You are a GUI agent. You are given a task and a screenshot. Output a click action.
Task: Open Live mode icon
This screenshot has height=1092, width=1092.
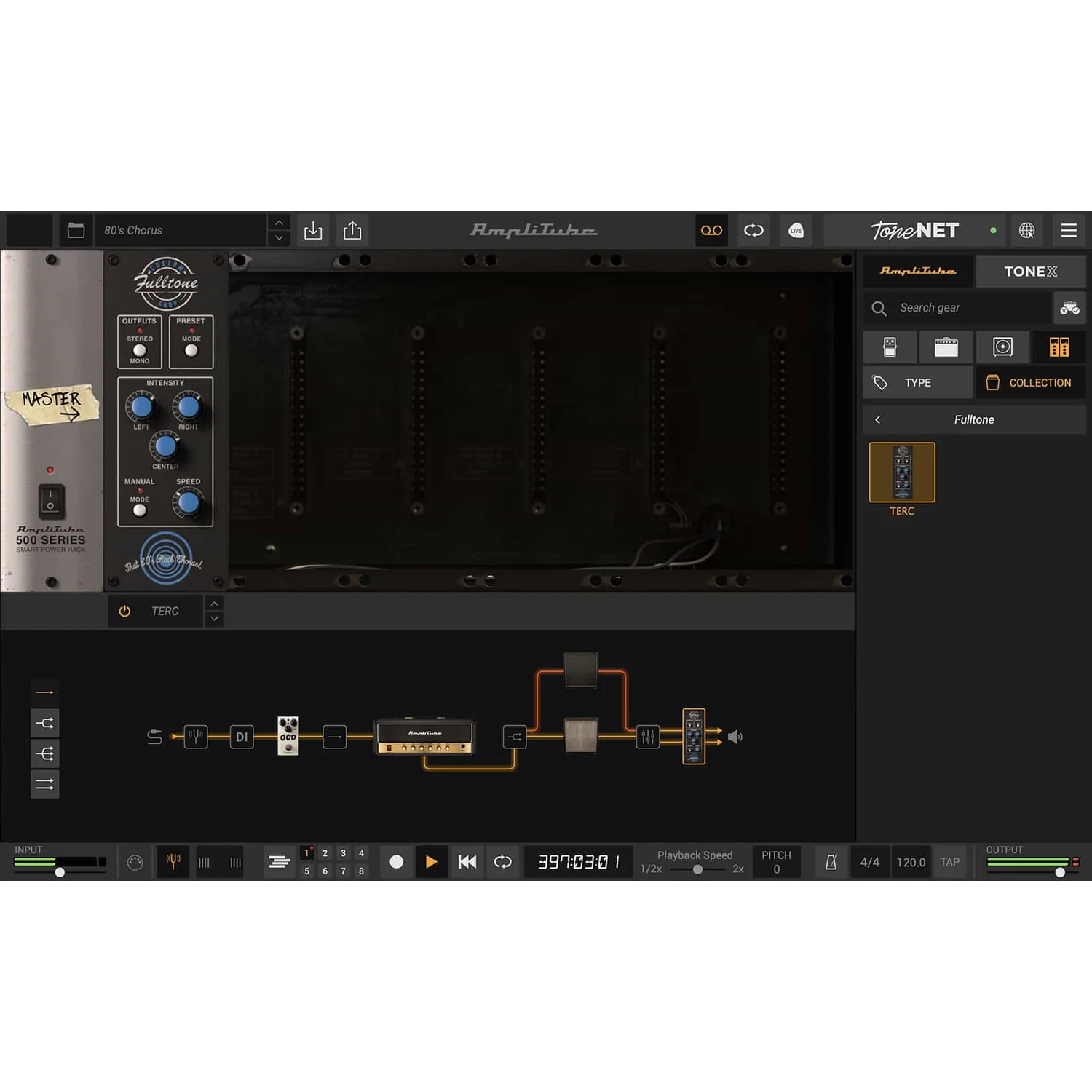pos(796,230)
